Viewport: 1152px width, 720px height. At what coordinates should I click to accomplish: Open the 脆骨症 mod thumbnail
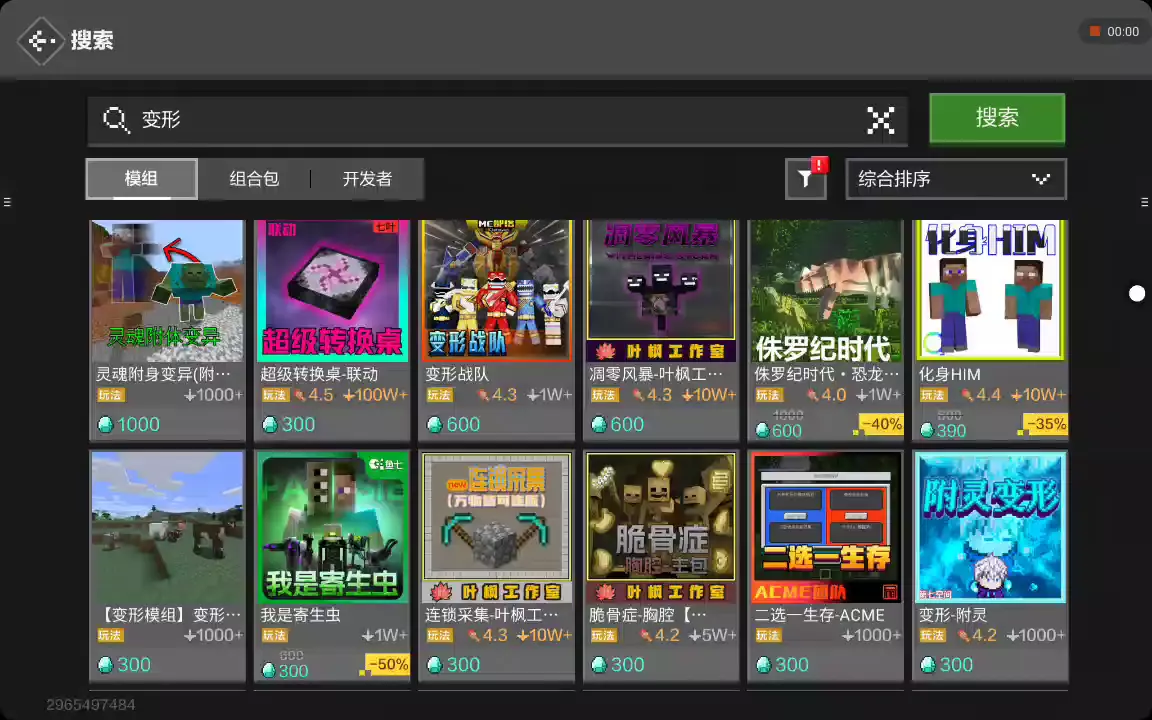(x=661, y=527)
